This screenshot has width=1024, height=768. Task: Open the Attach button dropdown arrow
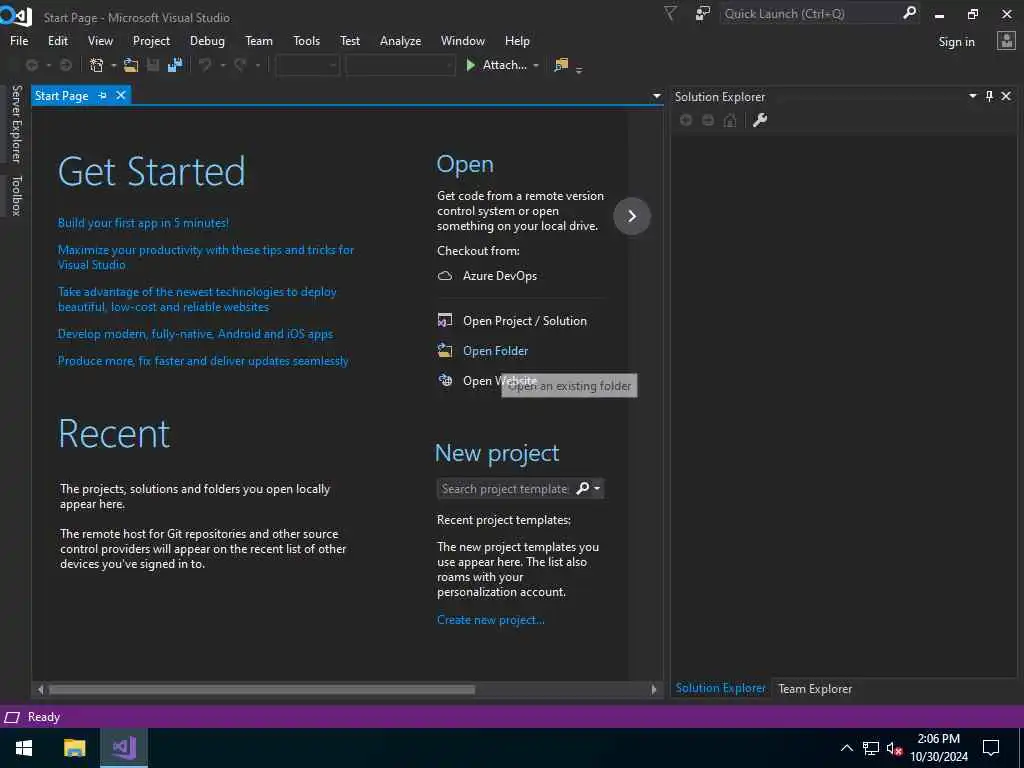536,65
